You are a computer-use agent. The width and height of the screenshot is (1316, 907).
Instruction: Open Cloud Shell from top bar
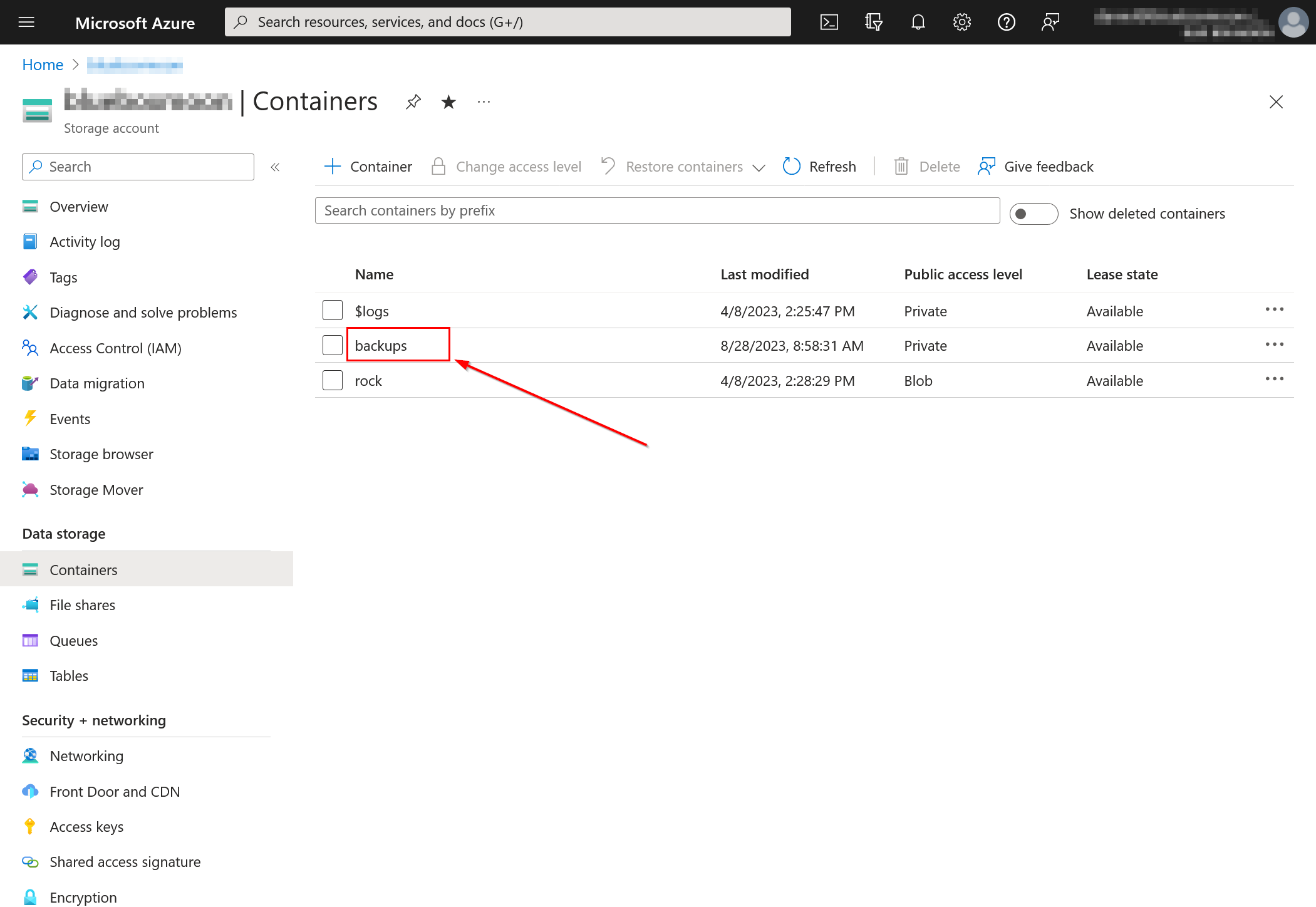829,23
